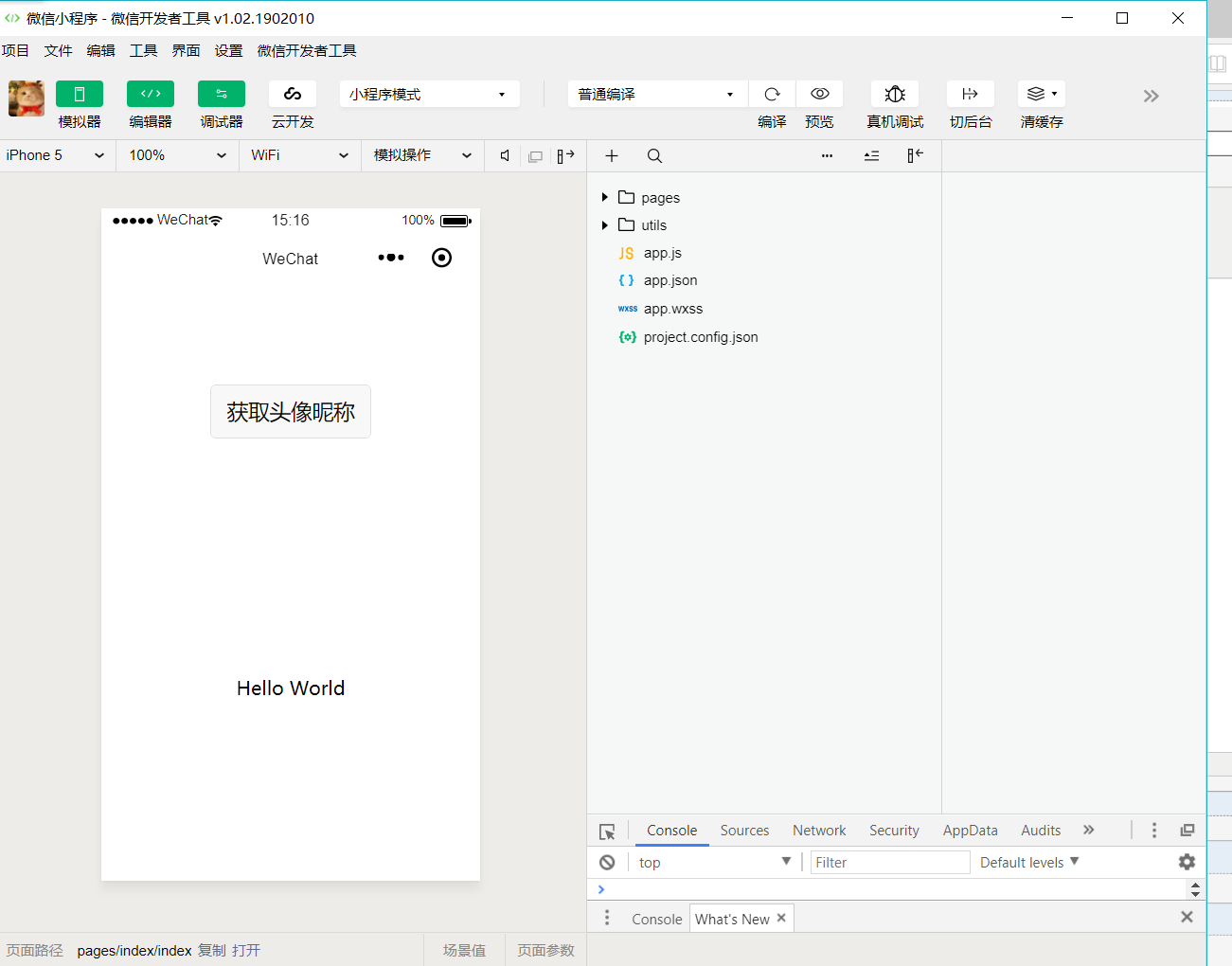The image size is (1232, 966).
Task: Open devtools vertical-dots customize menu
Action: click(x=1153, y=831)
